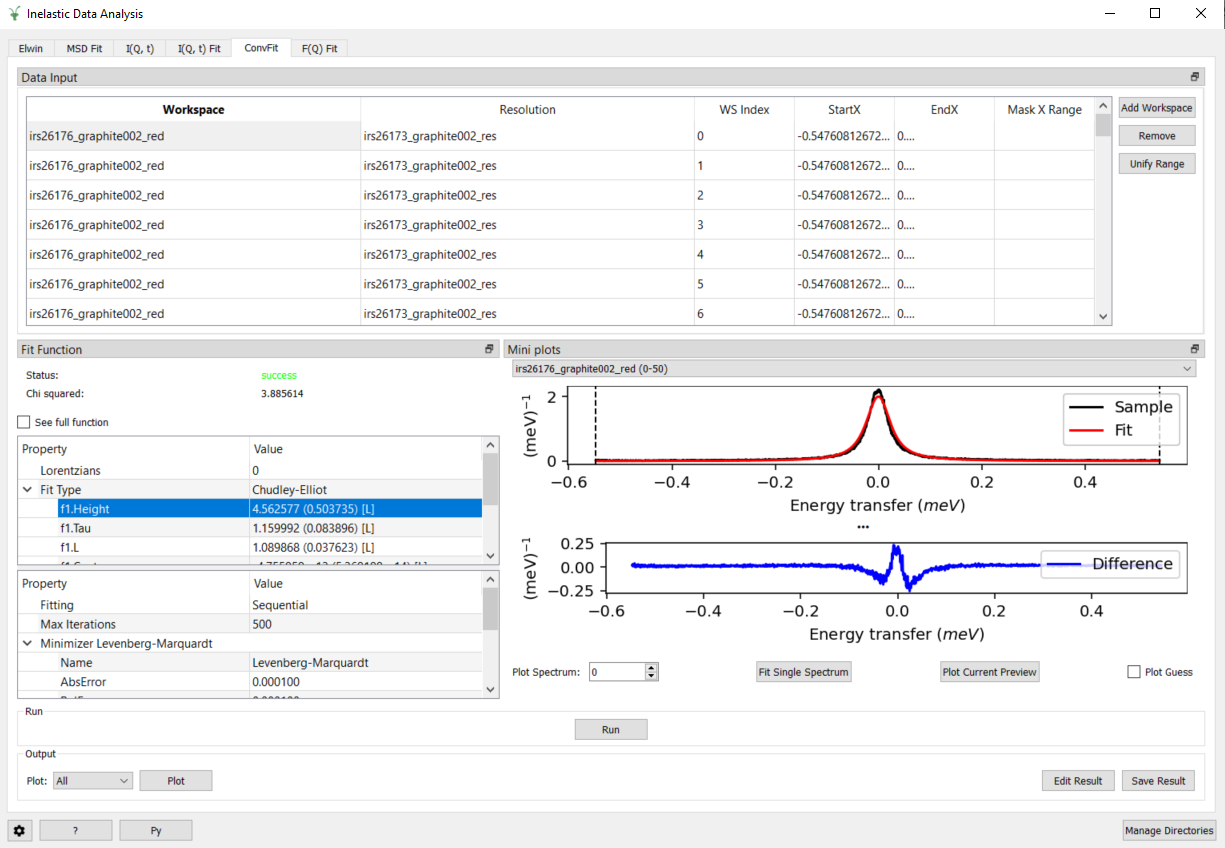Click the data table vertical scrollbar down arrow
Viewport: 1225px width, 848px height.
1103,316
